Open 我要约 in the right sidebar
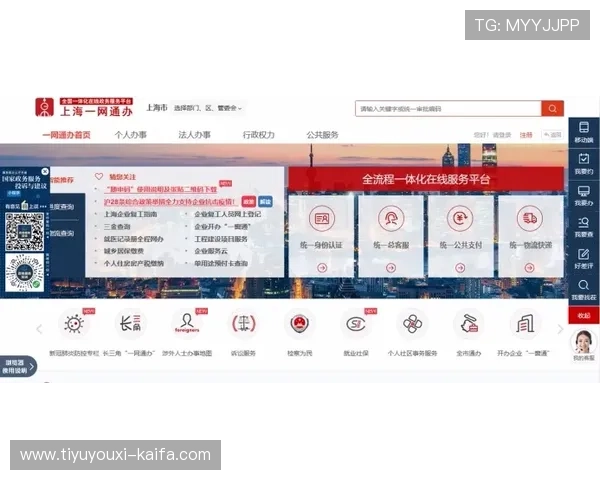This screenshot has width=600, height=480. tap(584, 164)
